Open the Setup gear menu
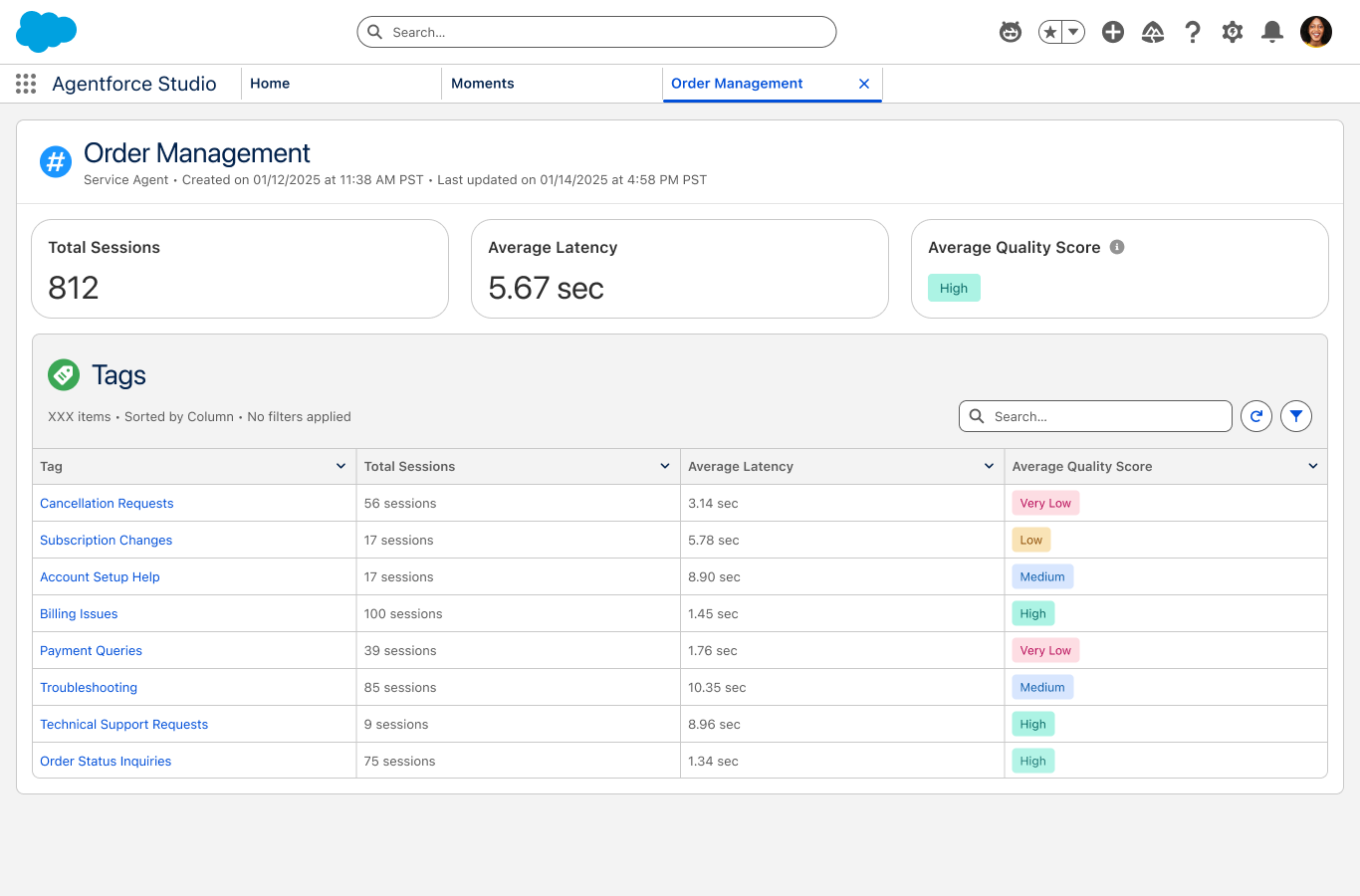Viewport: 1360px width, 896px height. pos(1233,32)
